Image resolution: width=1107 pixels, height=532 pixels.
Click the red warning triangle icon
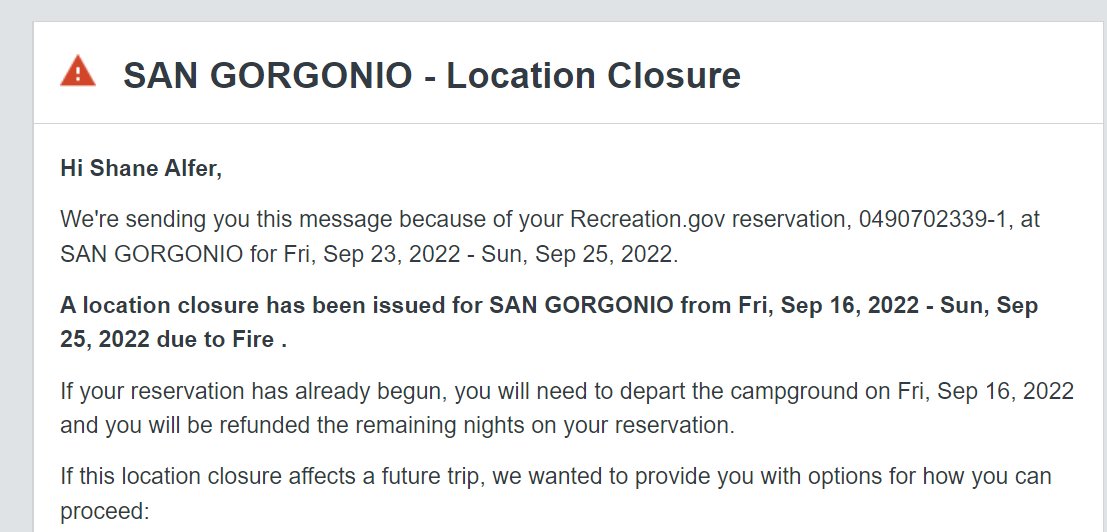78,71
